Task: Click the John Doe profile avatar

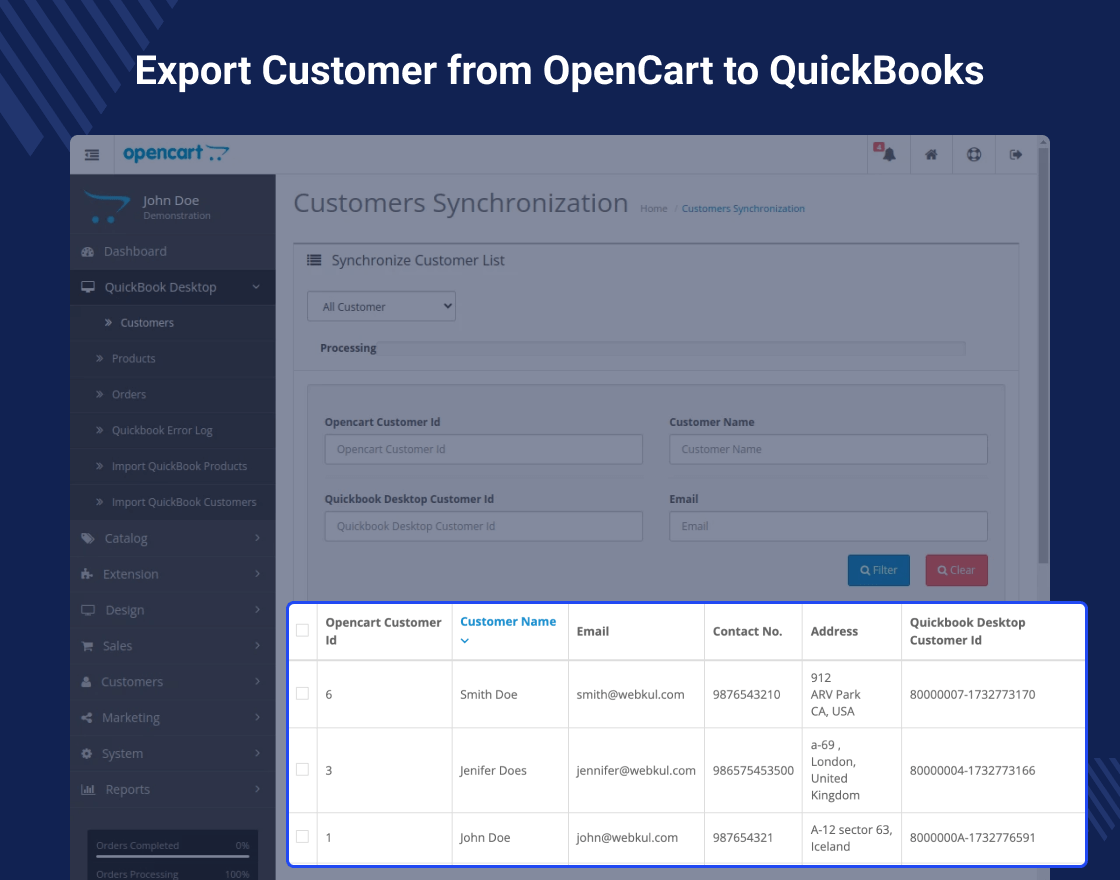Action: (107, 206)
